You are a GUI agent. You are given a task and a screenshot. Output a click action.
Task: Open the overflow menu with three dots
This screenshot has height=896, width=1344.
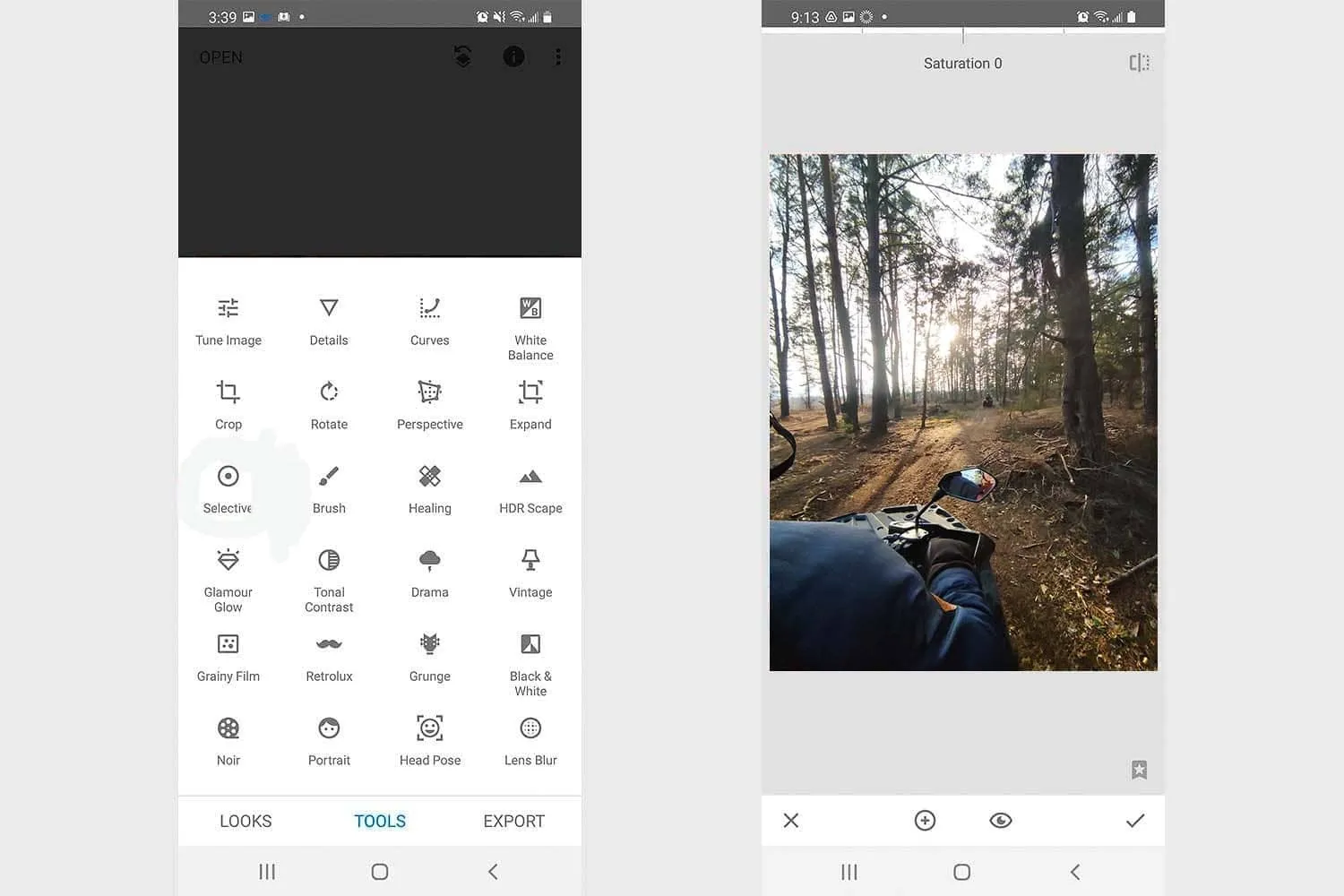click(558, 56)
